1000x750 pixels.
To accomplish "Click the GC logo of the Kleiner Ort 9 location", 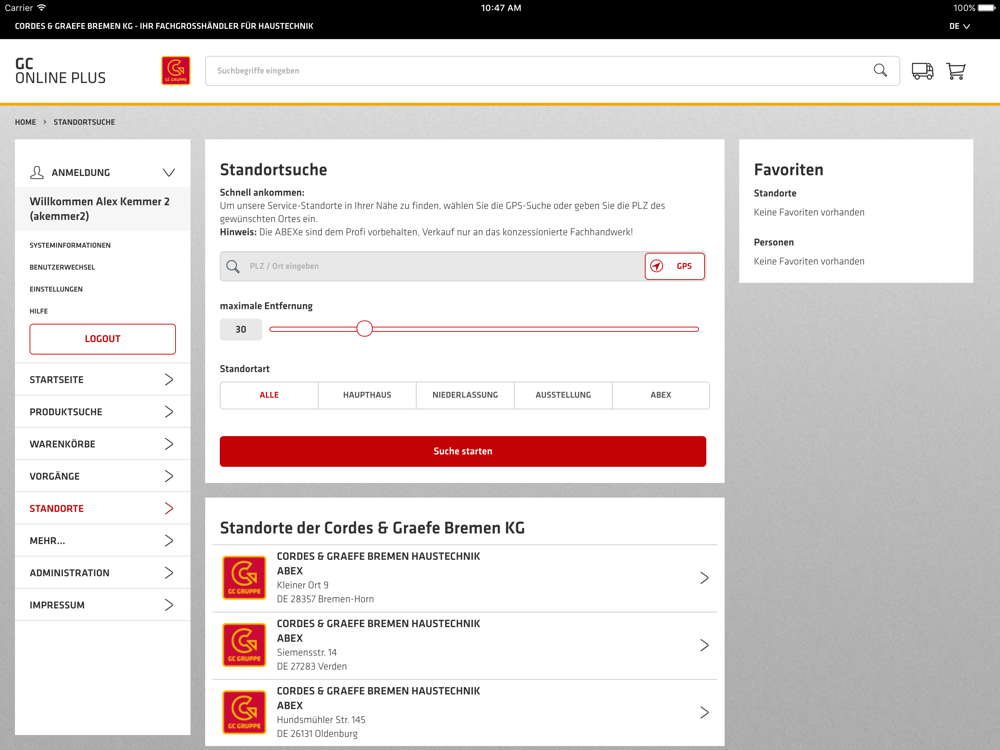I will [x=244, y=578].
